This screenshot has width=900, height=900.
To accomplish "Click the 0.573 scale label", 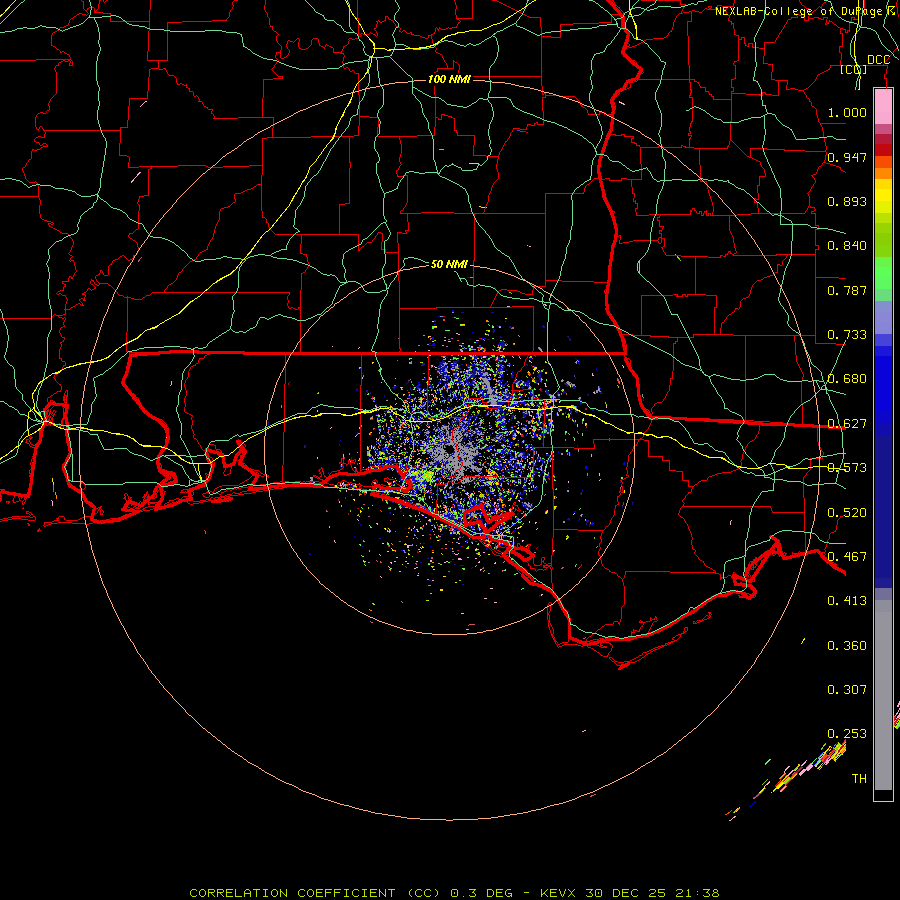I will (x=847, y=468).
